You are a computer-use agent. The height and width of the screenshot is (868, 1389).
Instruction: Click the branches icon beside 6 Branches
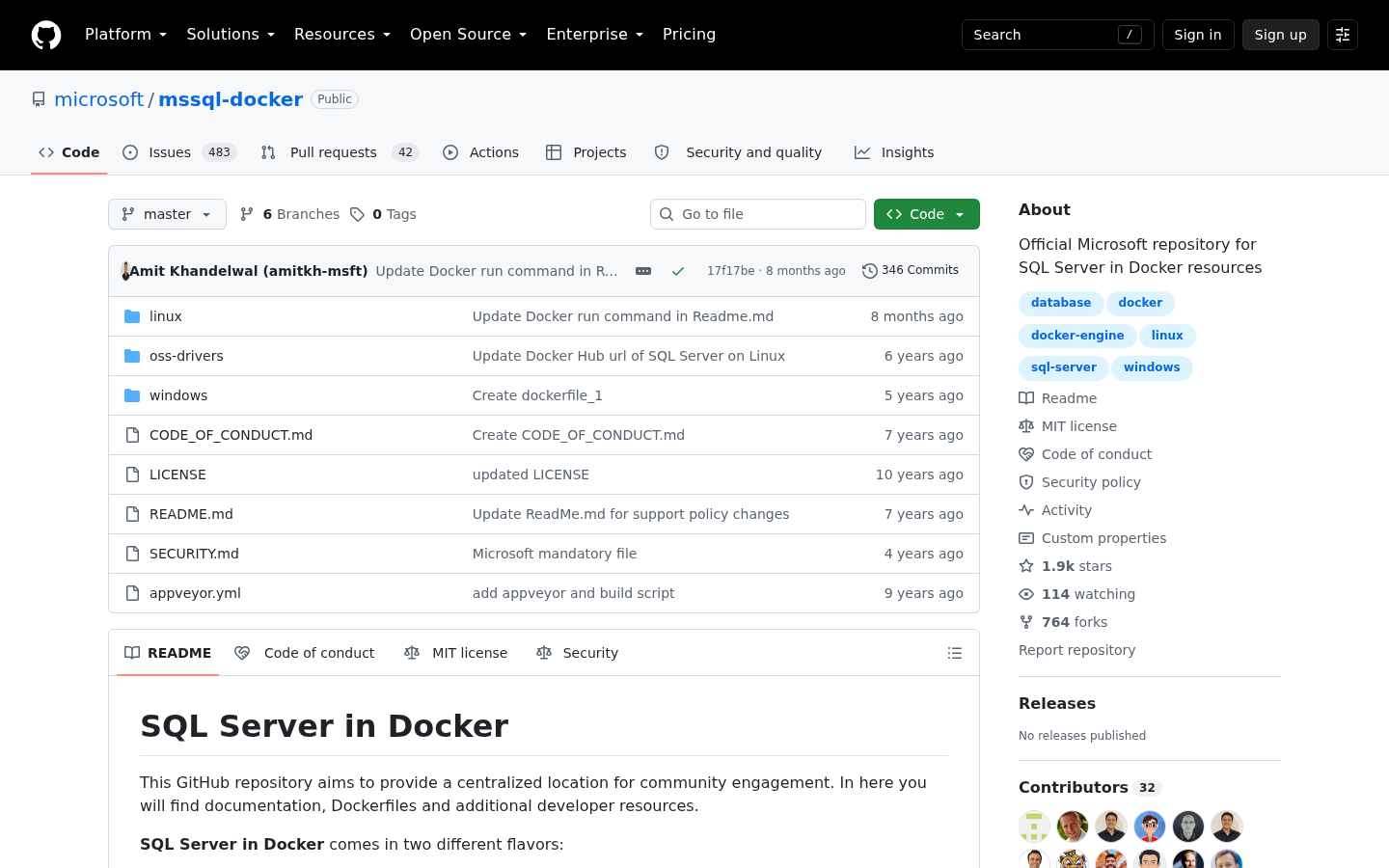247,214
